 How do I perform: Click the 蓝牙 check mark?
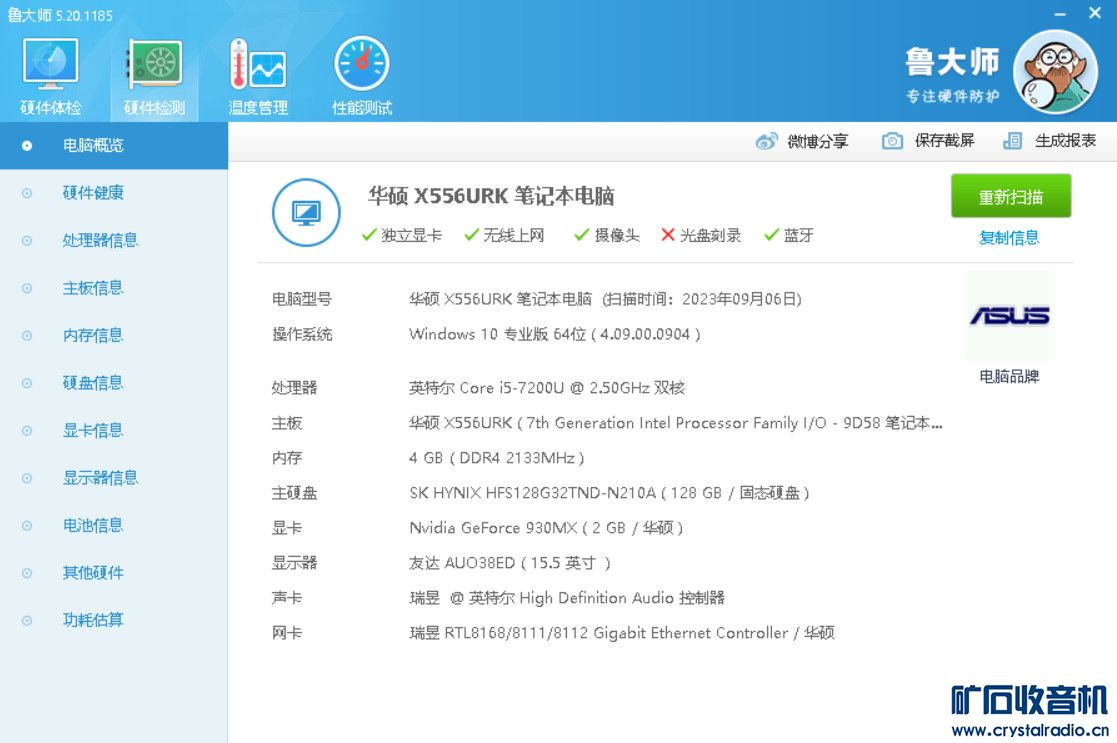(x=771, y=235)
